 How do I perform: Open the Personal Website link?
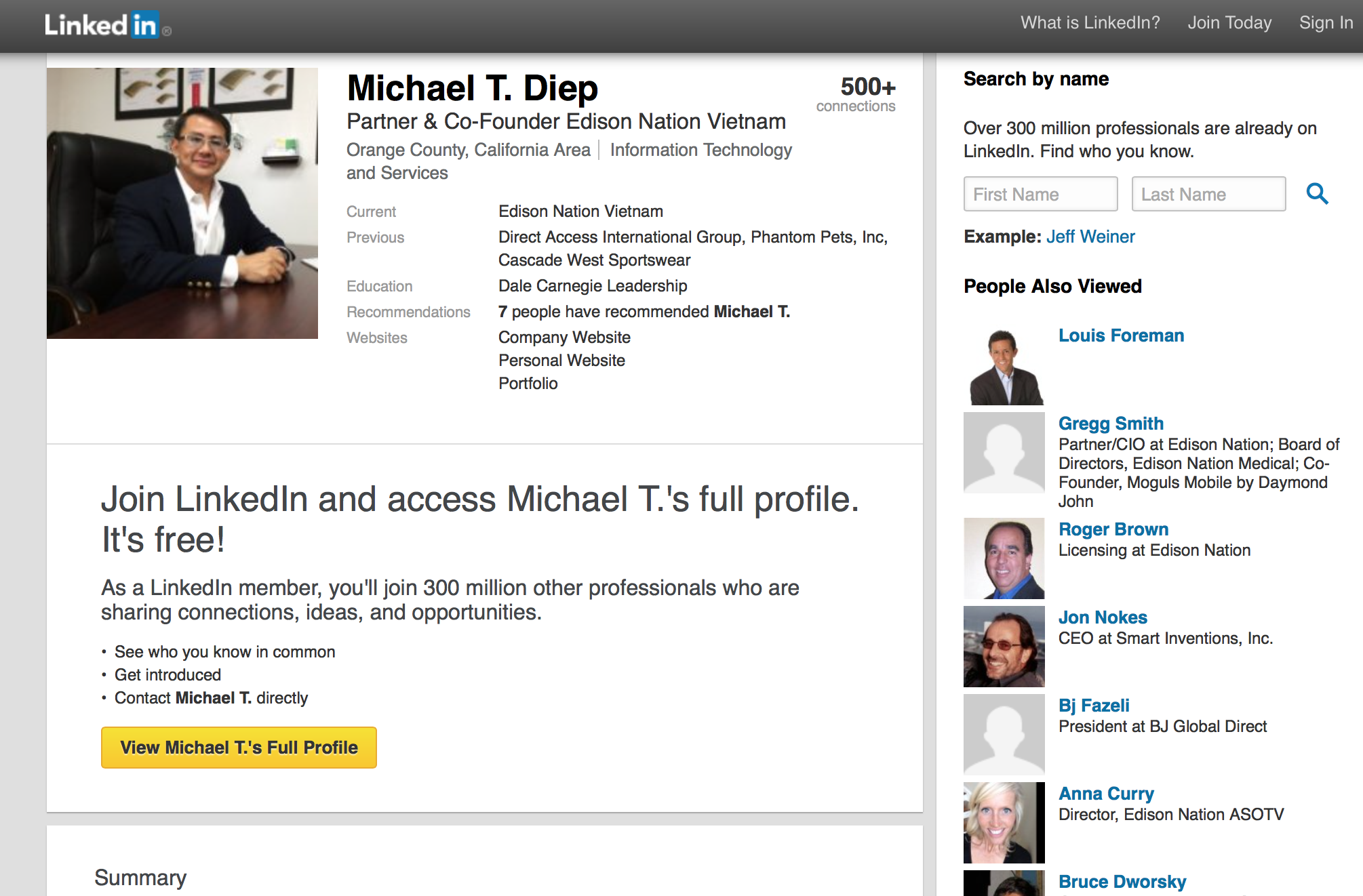pyautogui.click(x=561, y=361)
